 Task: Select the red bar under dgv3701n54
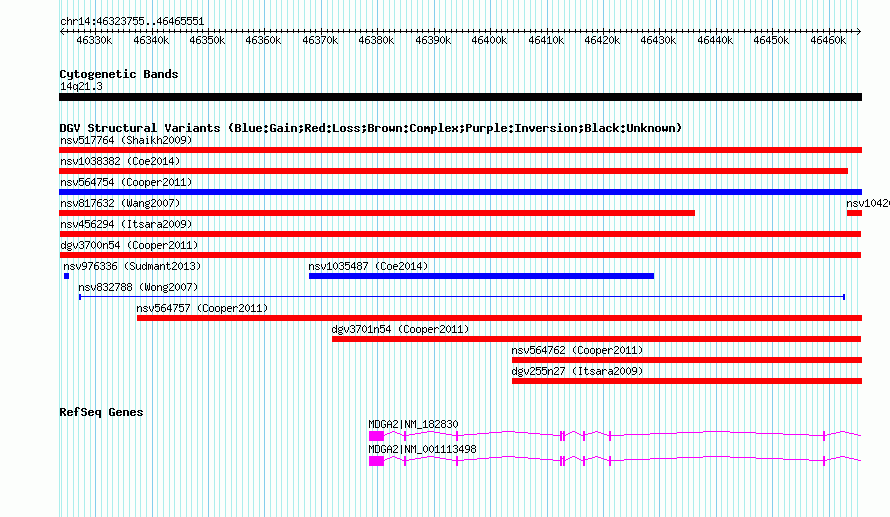click(x=597, y=339)
